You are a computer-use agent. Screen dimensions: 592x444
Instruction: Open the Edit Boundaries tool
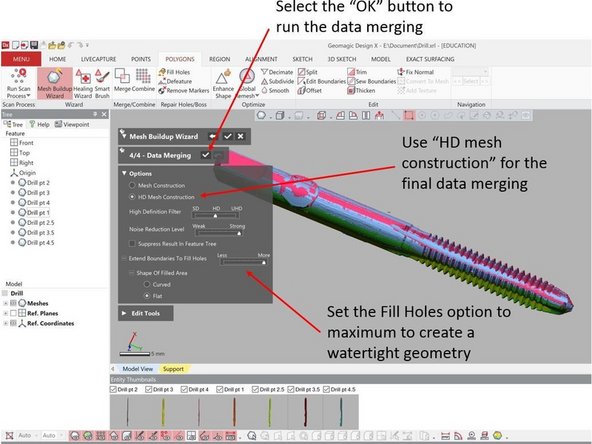pos(321,81)
